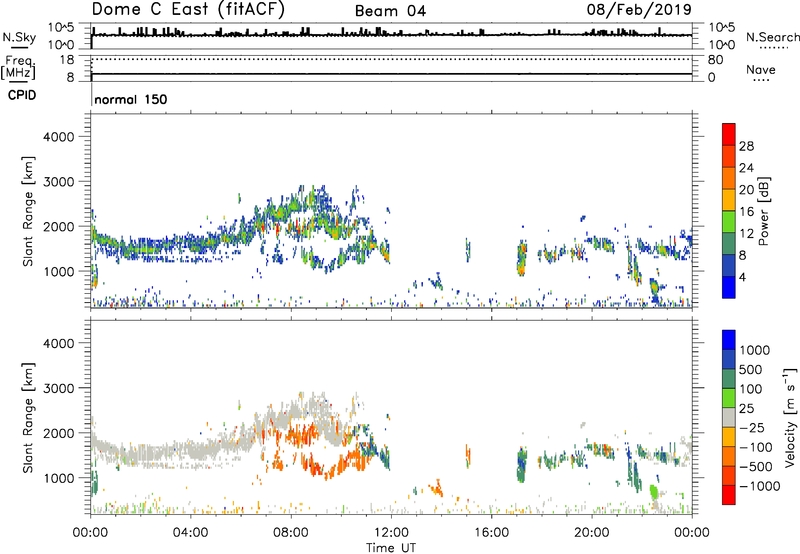Click the "Slant Range [km]" label of the power panel
This screenshot has height=554, width=800.
[x=28, y=211]
